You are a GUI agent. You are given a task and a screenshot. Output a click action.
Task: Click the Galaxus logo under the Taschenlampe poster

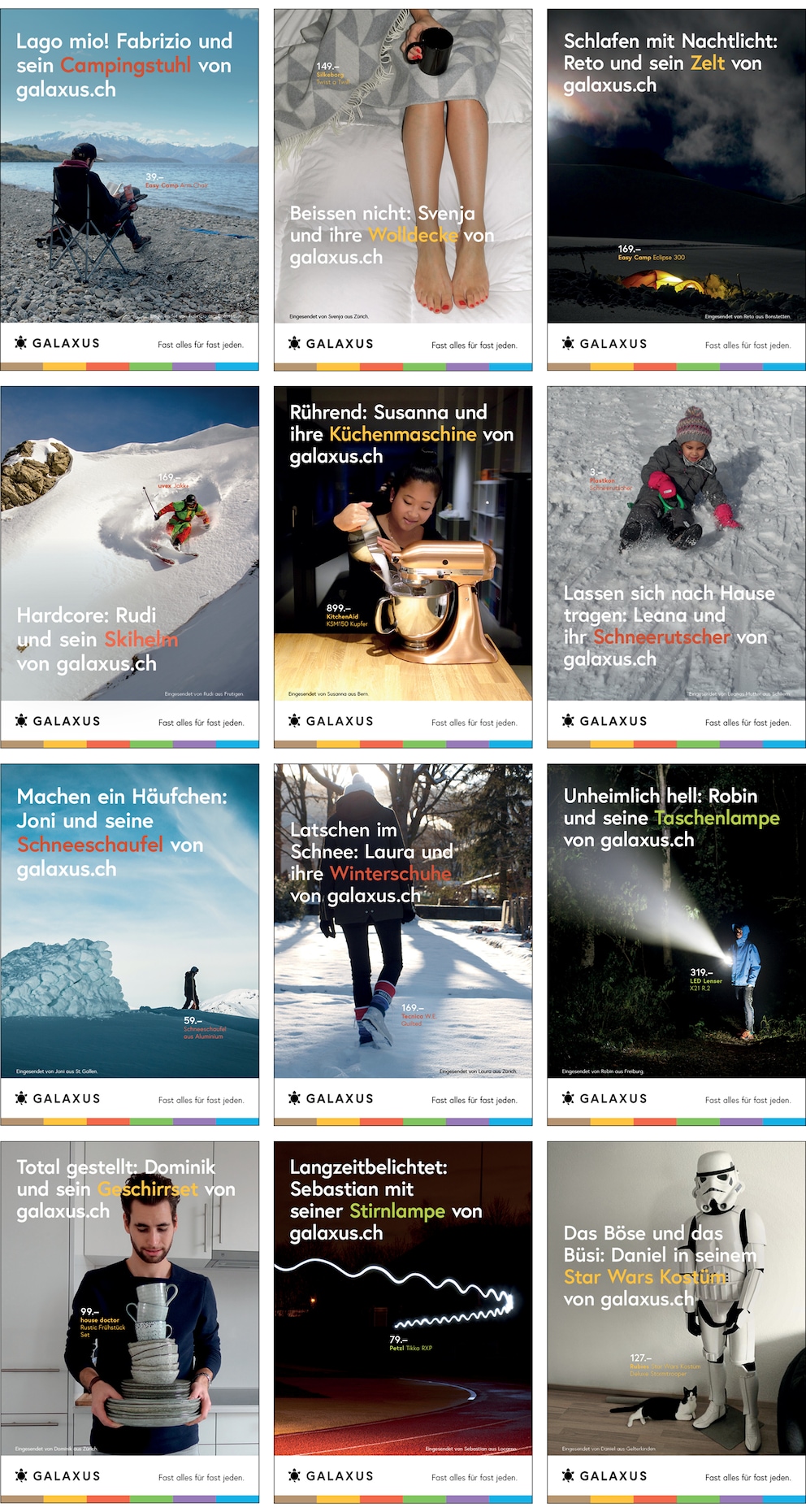(604, 1097)
